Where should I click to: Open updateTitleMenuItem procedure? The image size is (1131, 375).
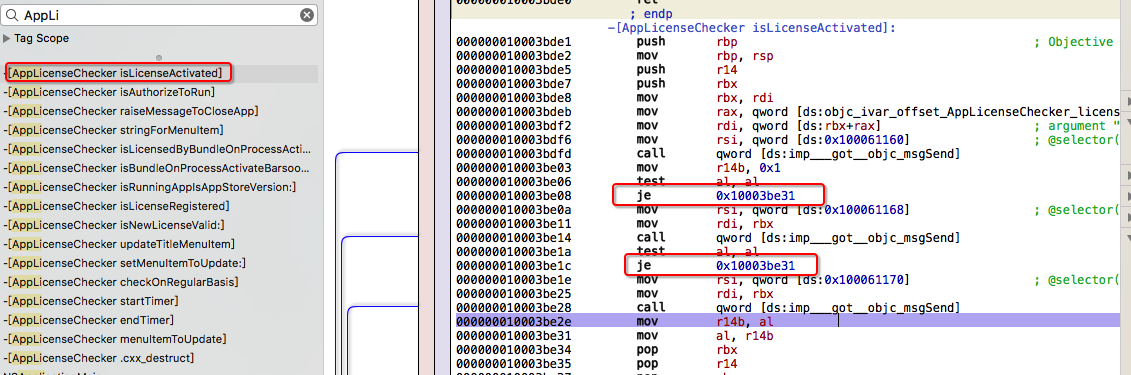[119, 244]
